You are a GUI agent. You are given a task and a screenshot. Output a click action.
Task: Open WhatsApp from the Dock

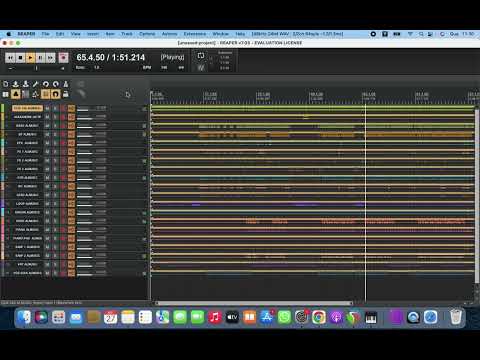click(284, 317)
